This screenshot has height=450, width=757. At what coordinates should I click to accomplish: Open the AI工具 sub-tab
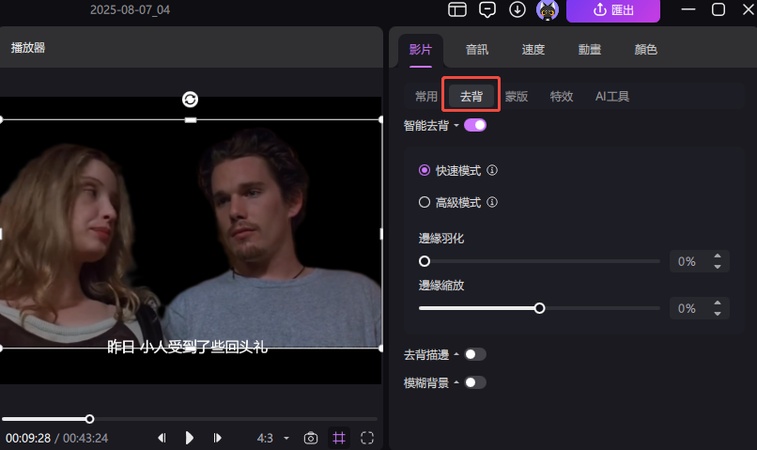(x=612, y=97)
